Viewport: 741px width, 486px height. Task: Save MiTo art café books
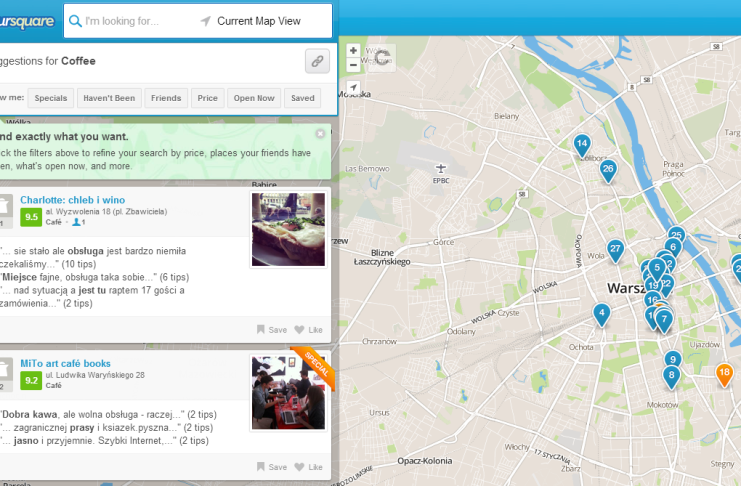coord(272,467)
